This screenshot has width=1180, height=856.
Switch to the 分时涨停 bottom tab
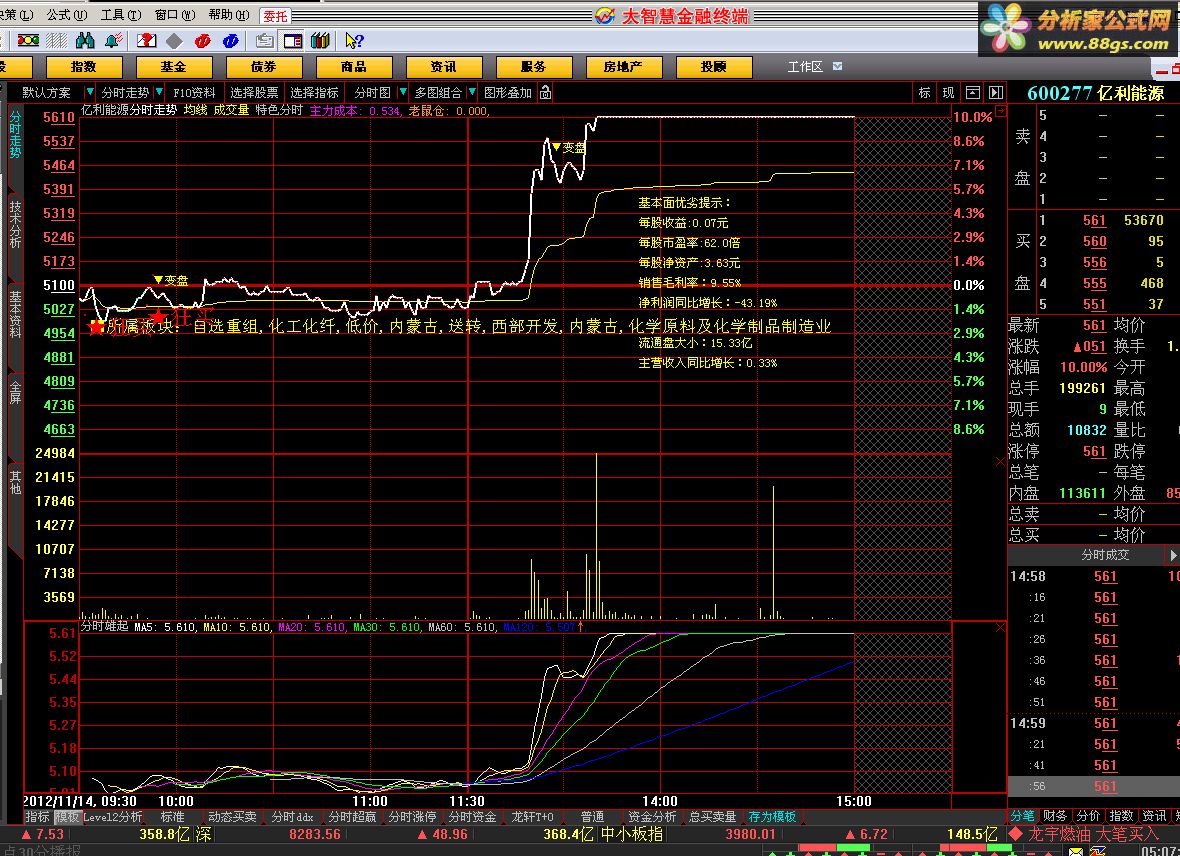click(x=412, y=817)
